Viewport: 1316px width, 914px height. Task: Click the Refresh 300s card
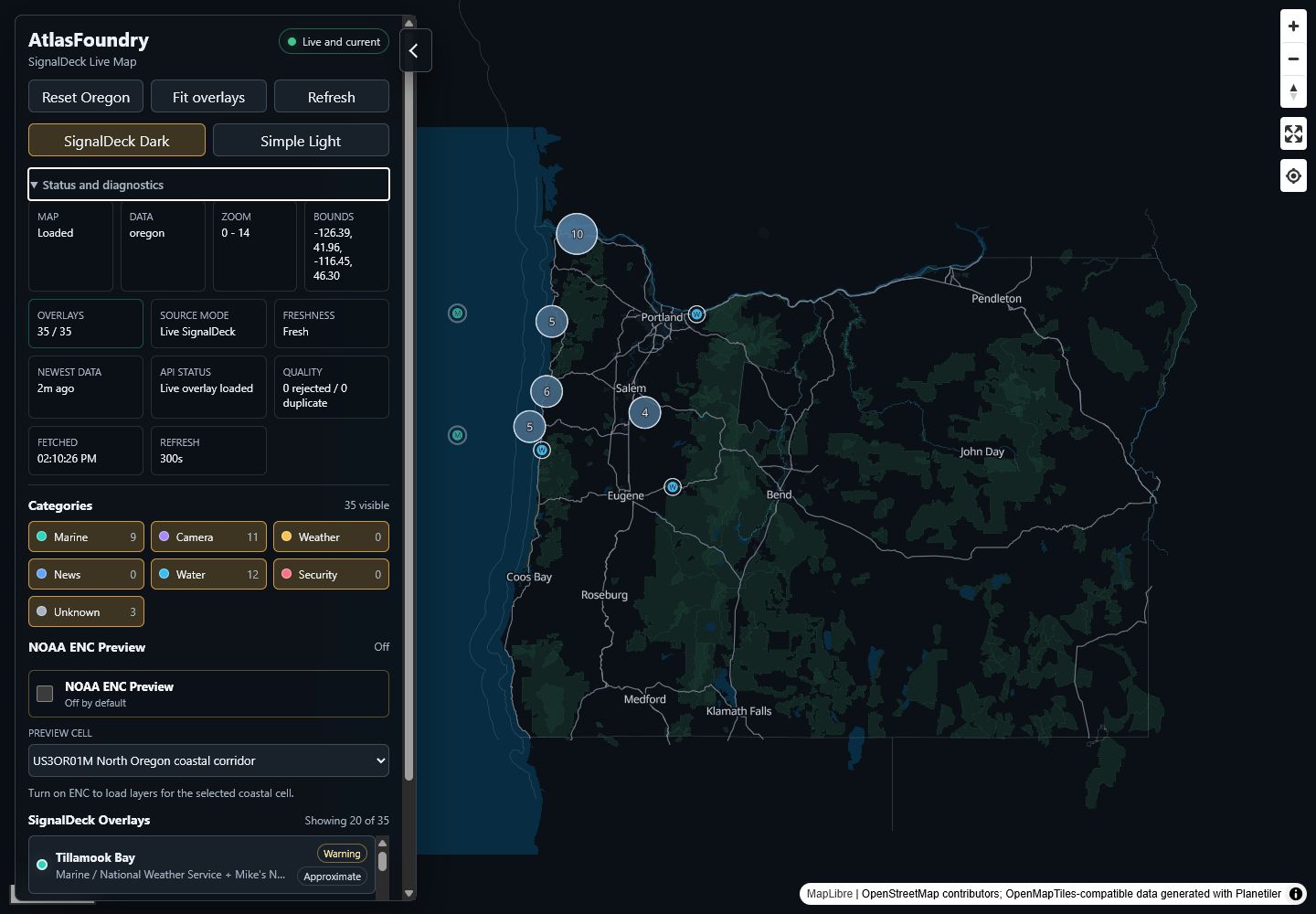pyautogui.click(x=208, y=451)
